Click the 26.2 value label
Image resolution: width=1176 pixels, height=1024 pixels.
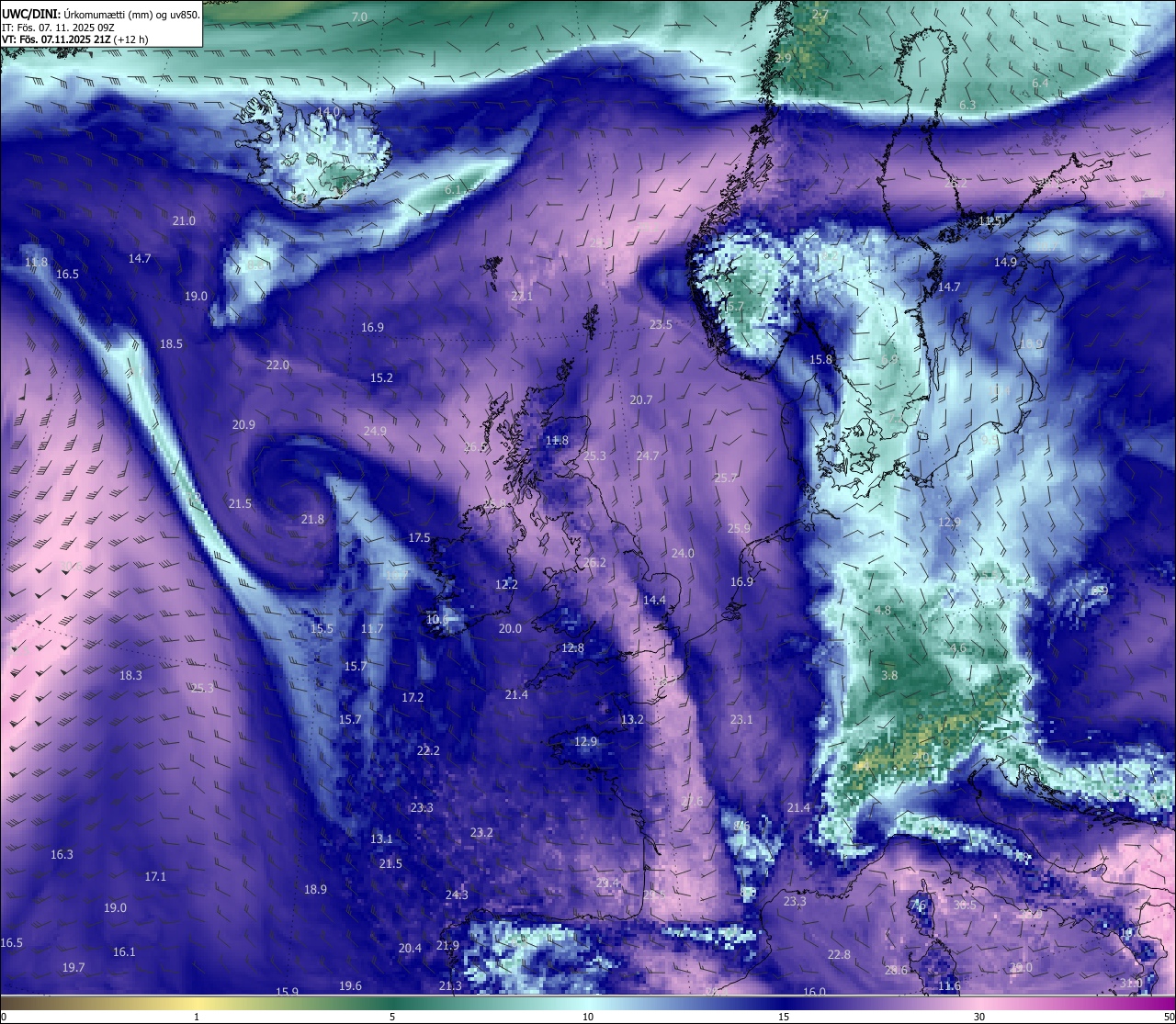594,563
